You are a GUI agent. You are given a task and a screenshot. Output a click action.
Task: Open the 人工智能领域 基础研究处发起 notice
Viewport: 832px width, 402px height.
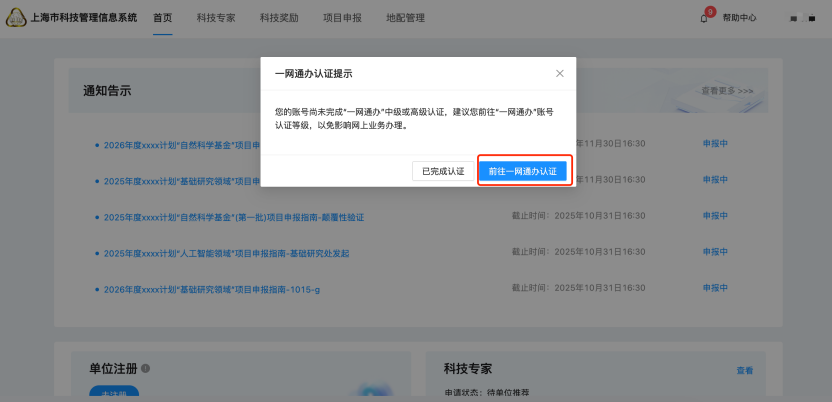pos(226,253)
